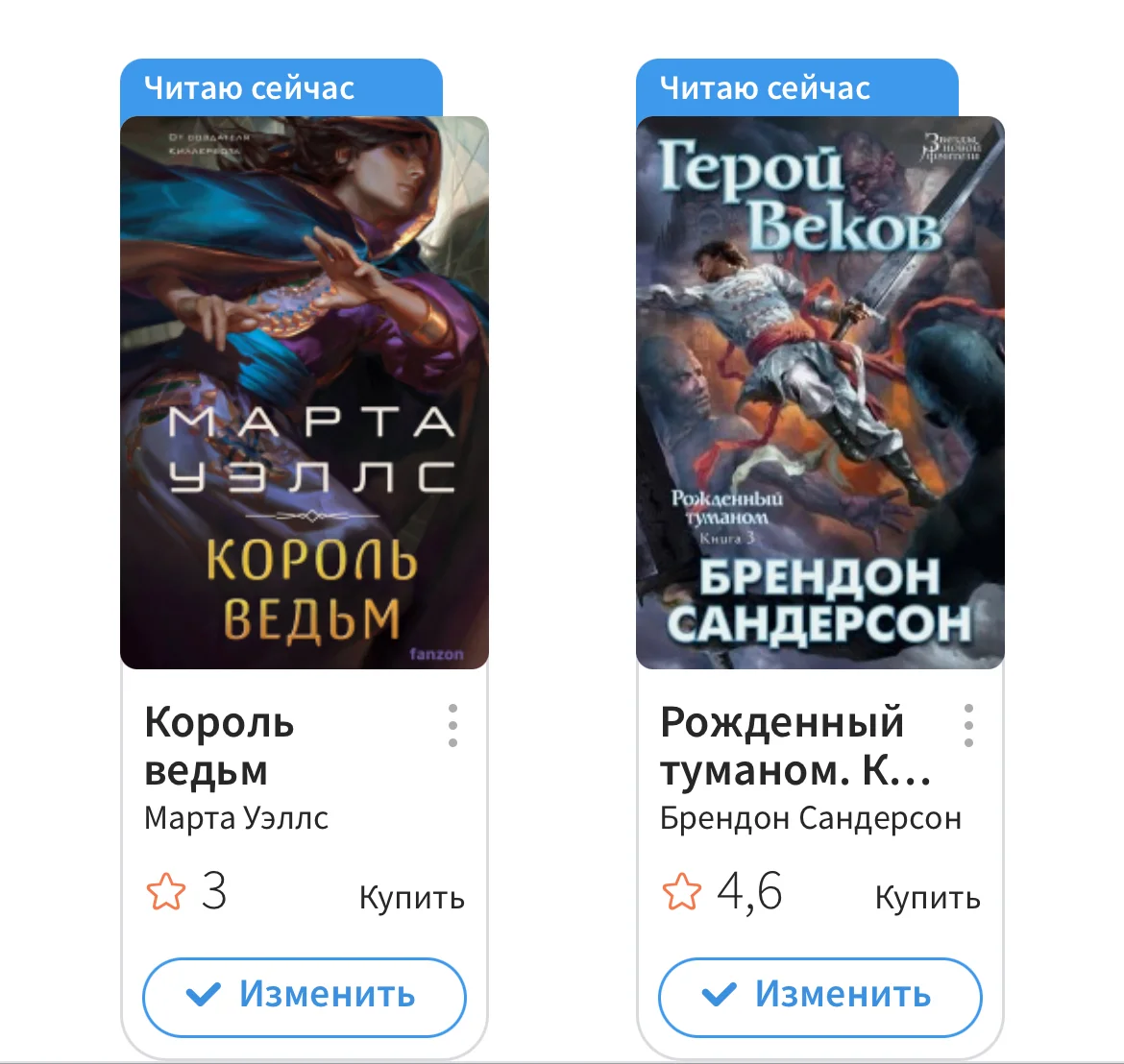1124x1064 pixels.
Task: Click Купить link for Король ведьм
Action: coord(412,898)
